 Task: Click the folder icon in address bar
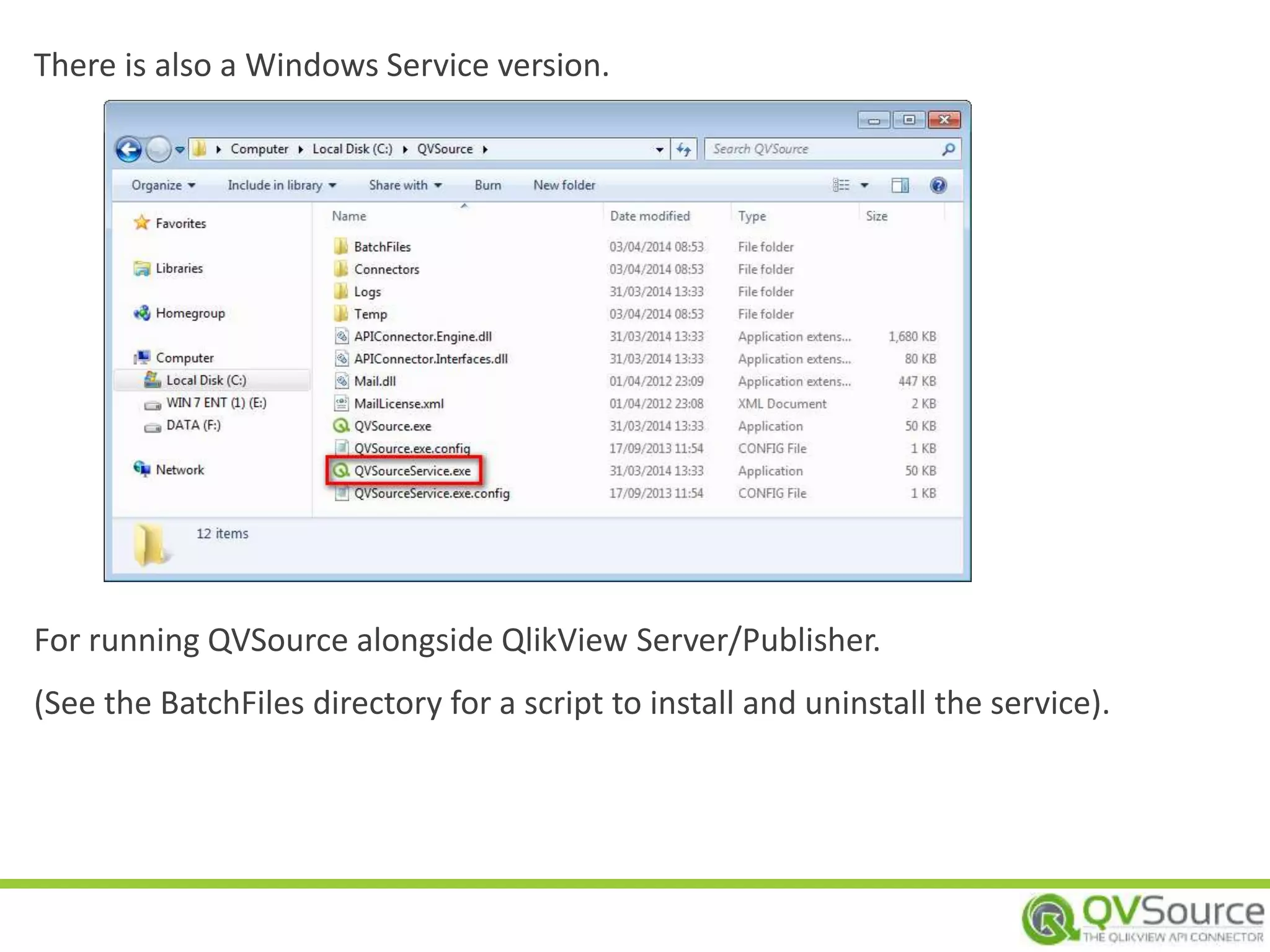[x=199, y=149]
